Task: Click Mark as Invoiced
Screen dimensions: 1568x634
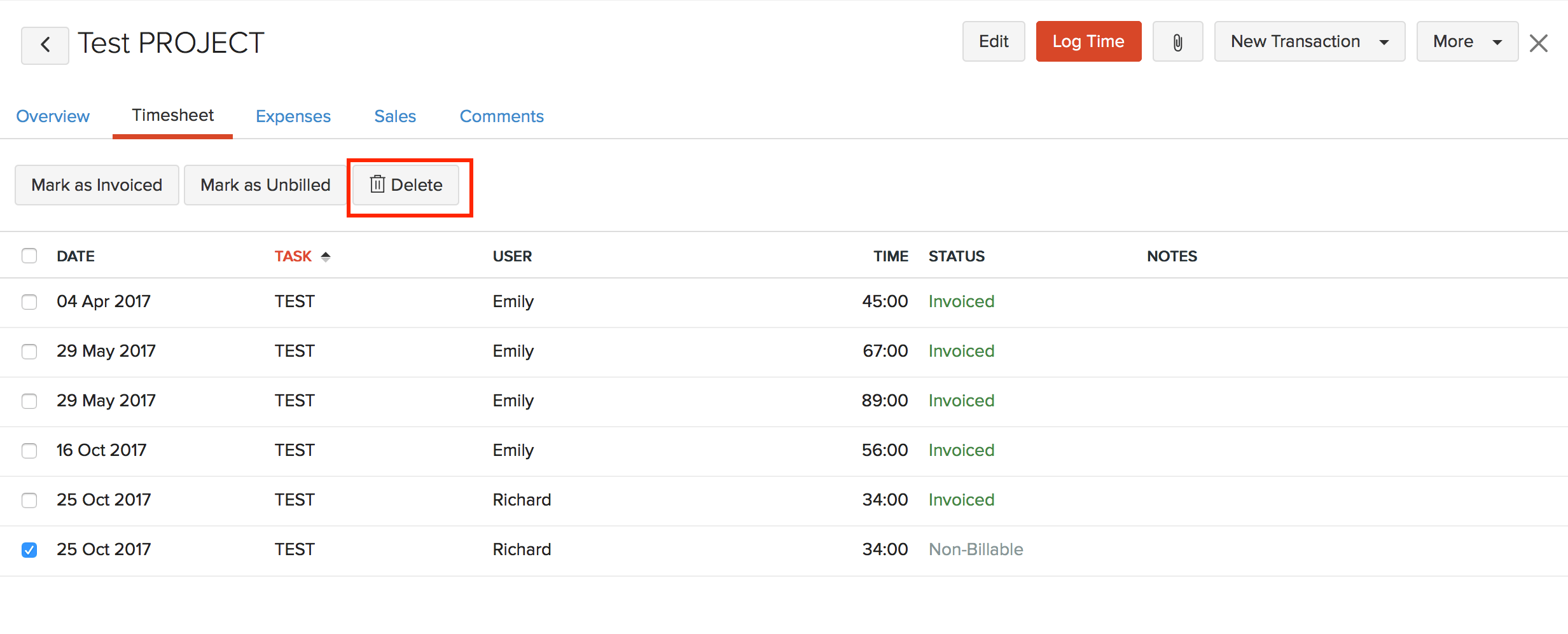Action: pyautogui.click(x=96, y=185)
